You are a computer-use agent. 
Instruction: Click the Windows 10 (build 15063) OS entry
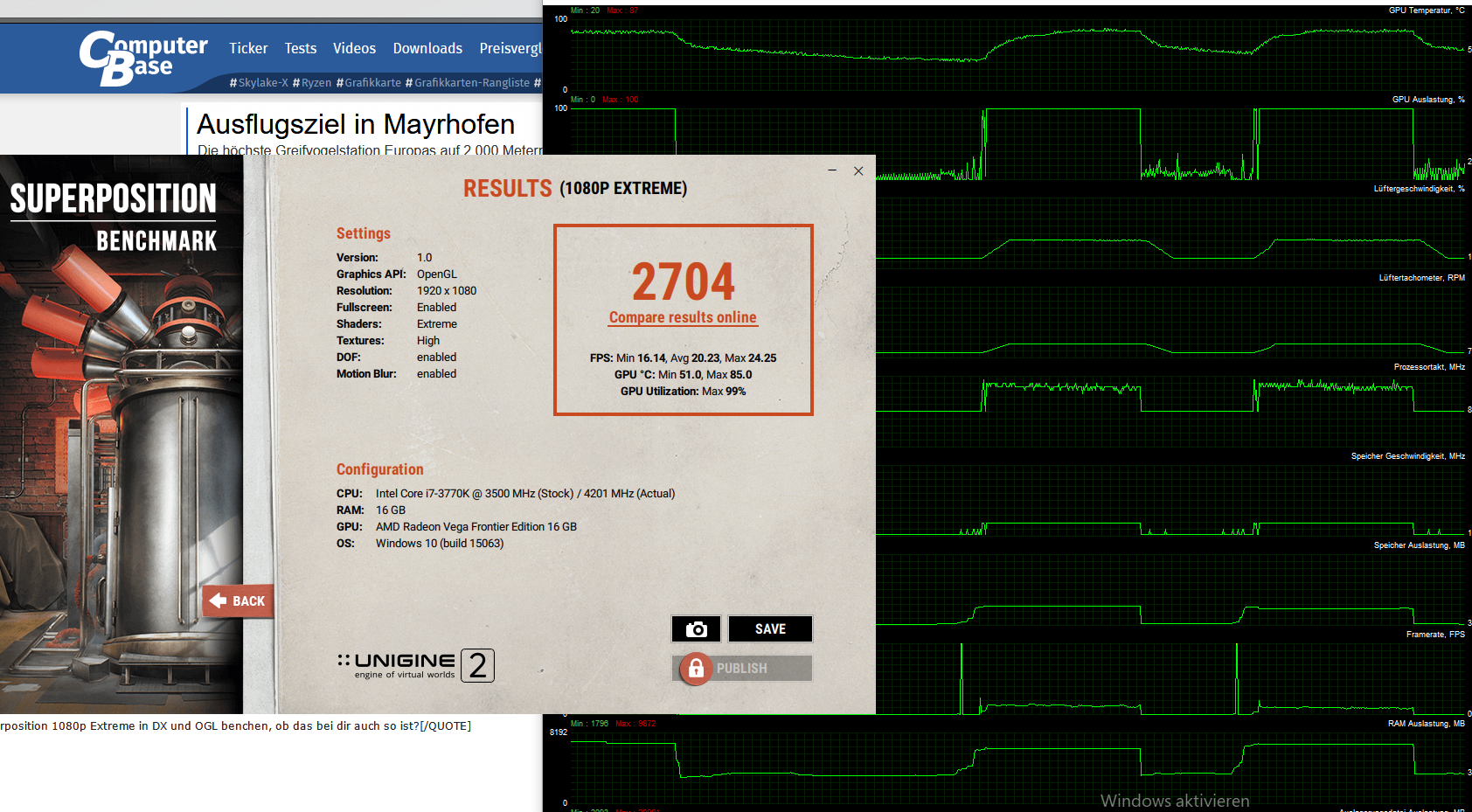click(440, 543)
